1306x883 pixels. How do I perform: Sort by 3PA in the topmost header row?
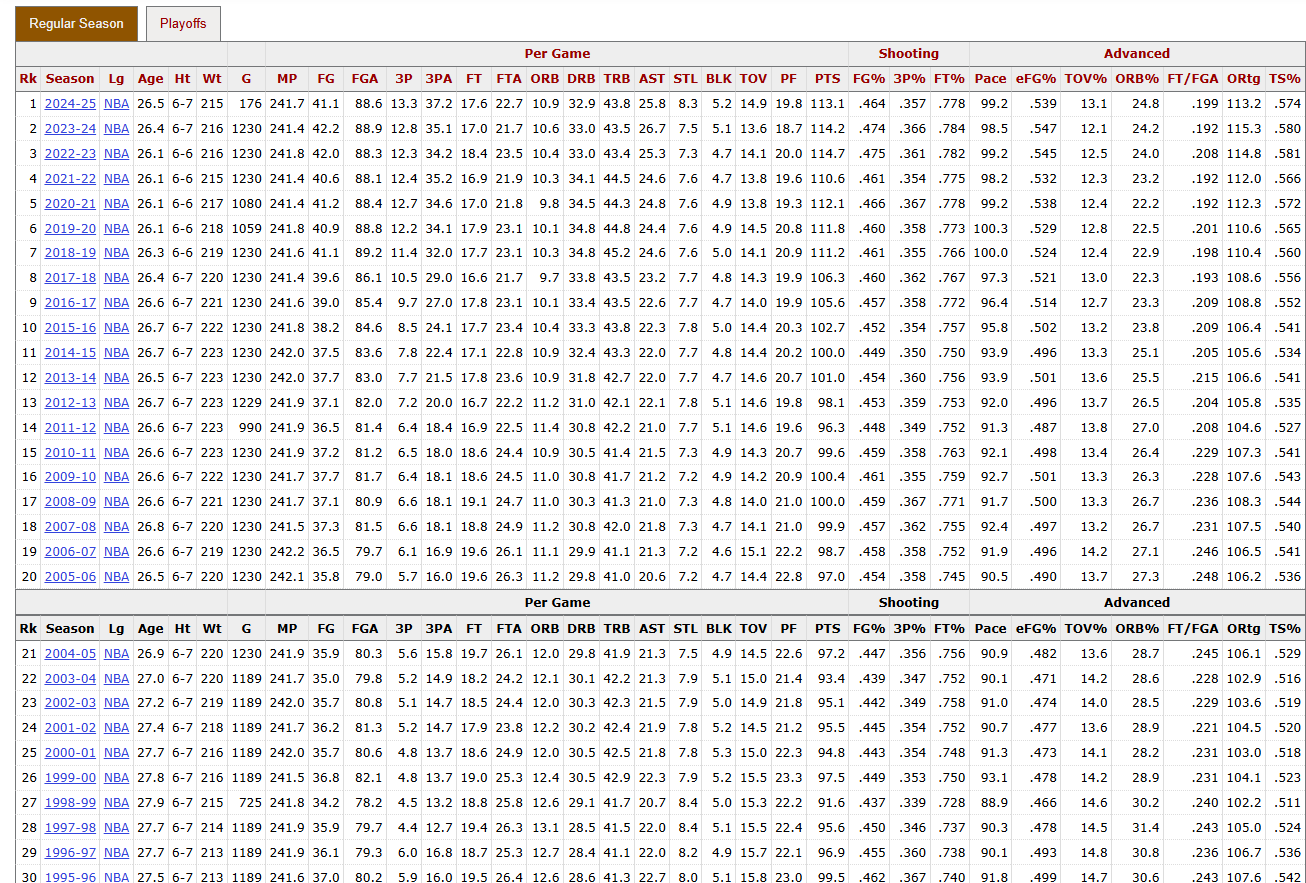tap(438, 79)
